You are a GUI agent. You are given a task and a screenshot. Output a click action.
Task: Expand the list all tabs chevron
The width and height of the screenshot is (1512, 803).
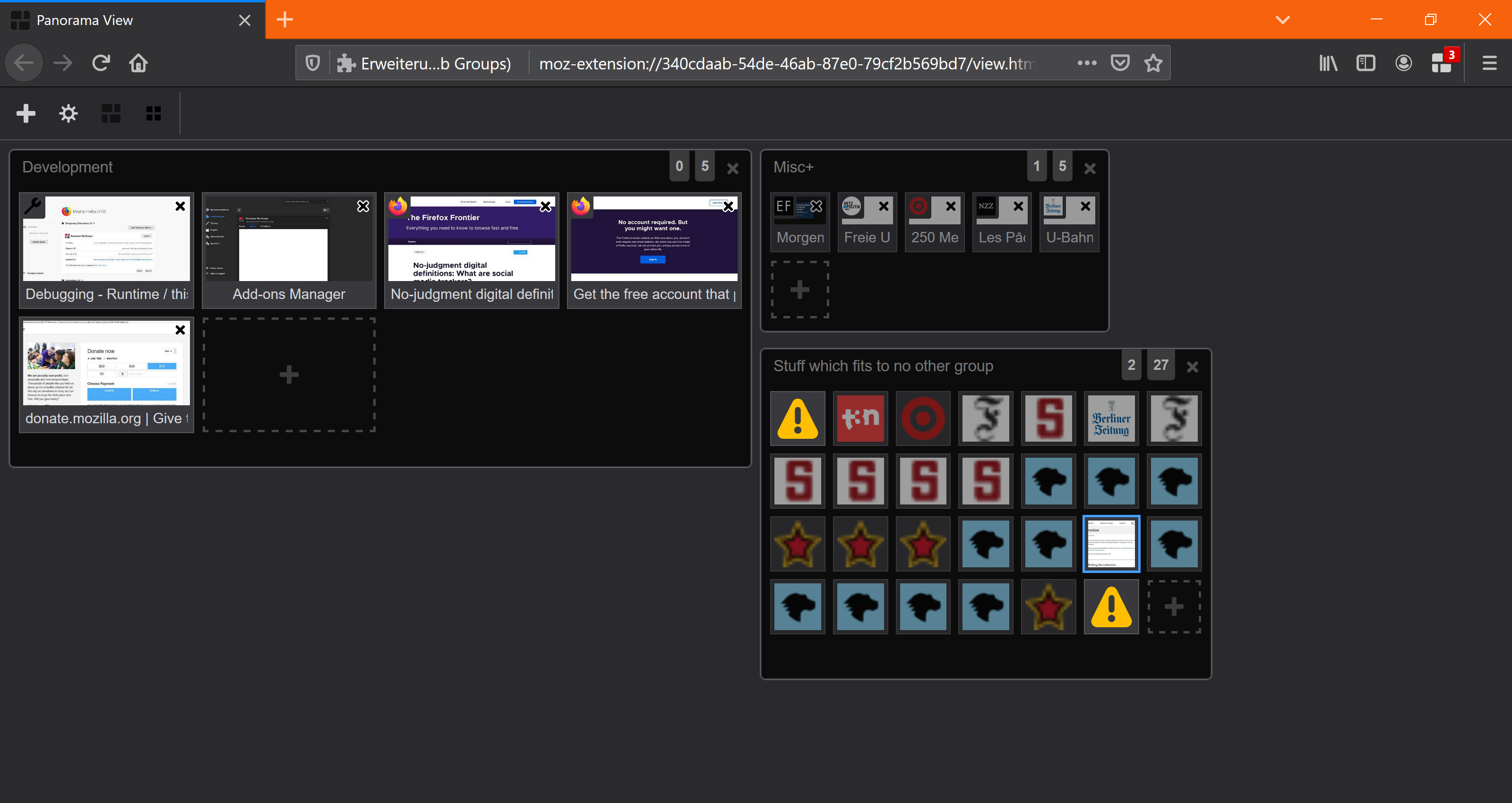pos(1282,20)
